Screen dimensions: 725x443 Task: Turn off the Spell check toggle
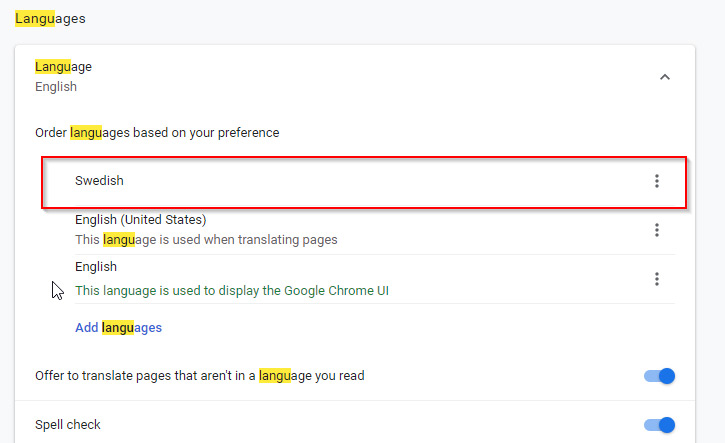(x=660, y=425)
